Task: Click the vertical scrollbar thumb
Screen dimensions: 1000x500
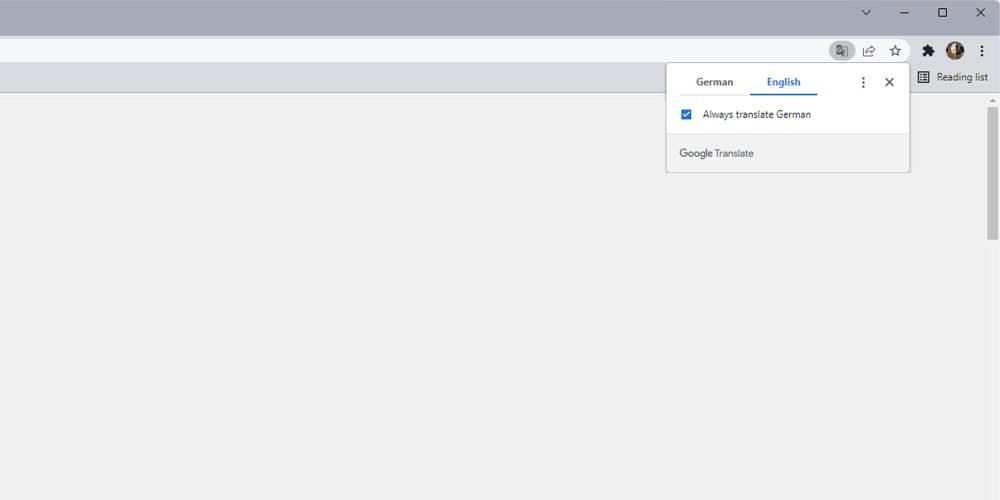Action: click(992, 170)
